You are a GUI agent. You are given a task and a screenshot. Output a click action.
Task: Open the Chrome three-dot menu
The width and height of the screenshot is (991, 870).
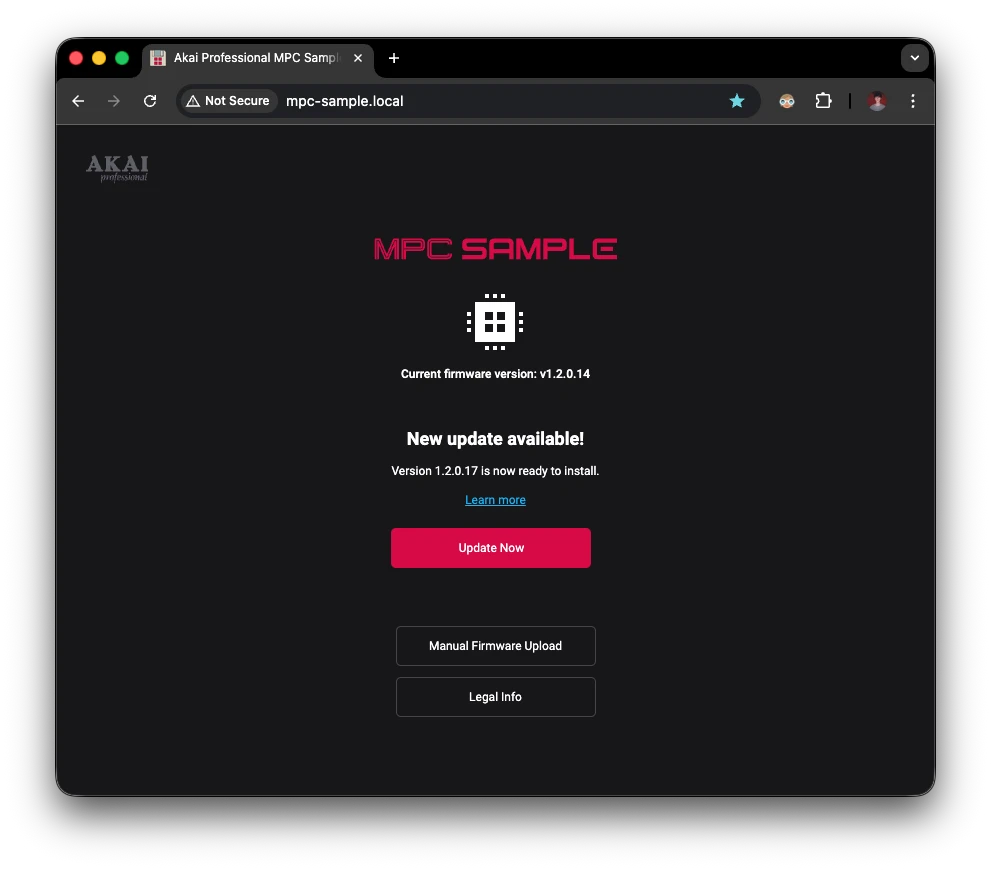tap(913, 101)
